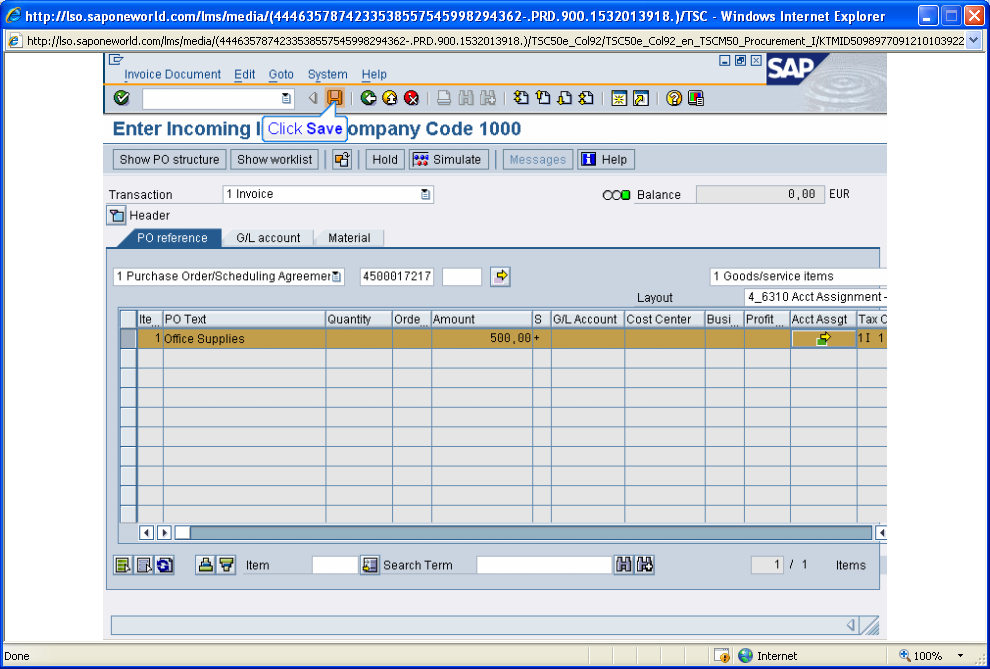990x669 pixels.
Task: Click the position icon beside the Item field
Action: (x=369, y=565)
